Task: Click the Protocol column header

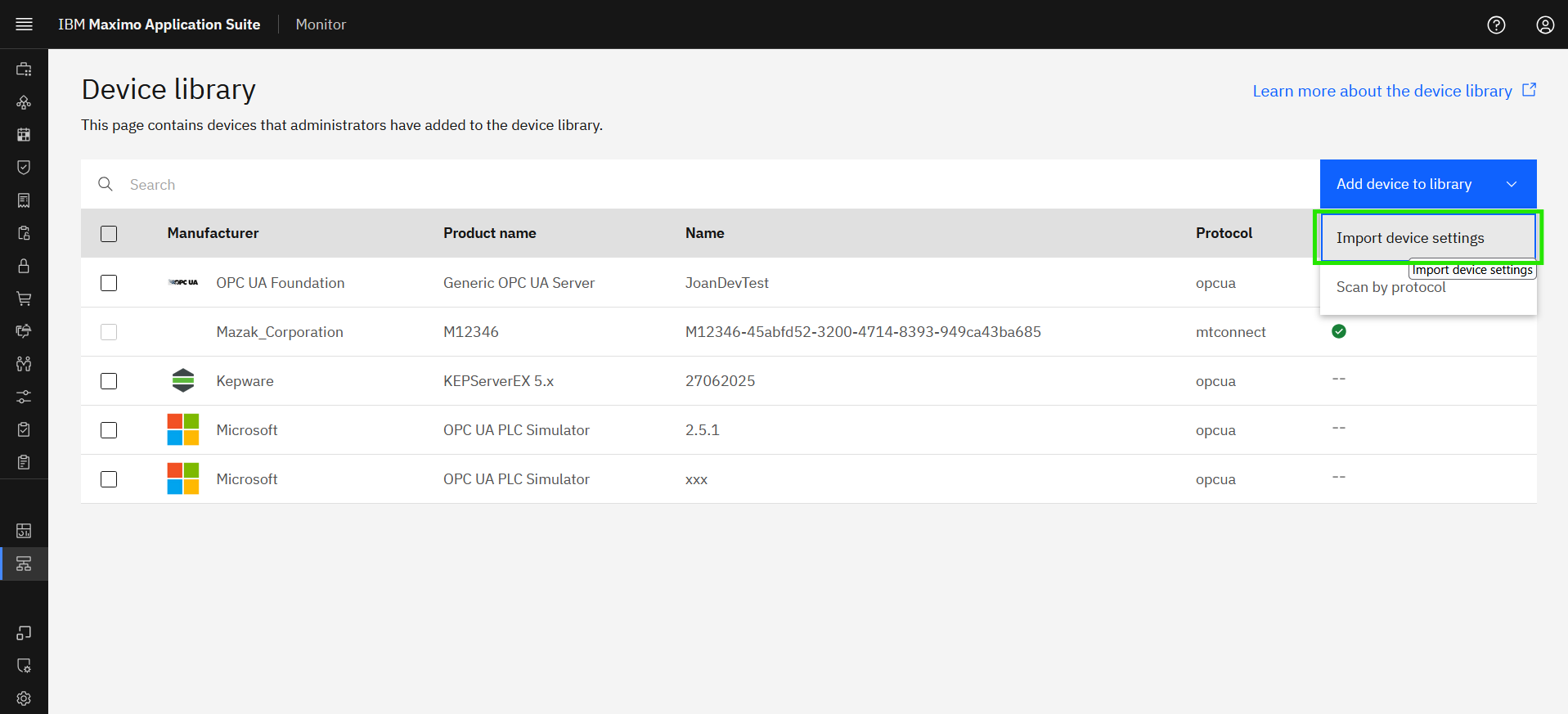Action: tap(1224, 233)
